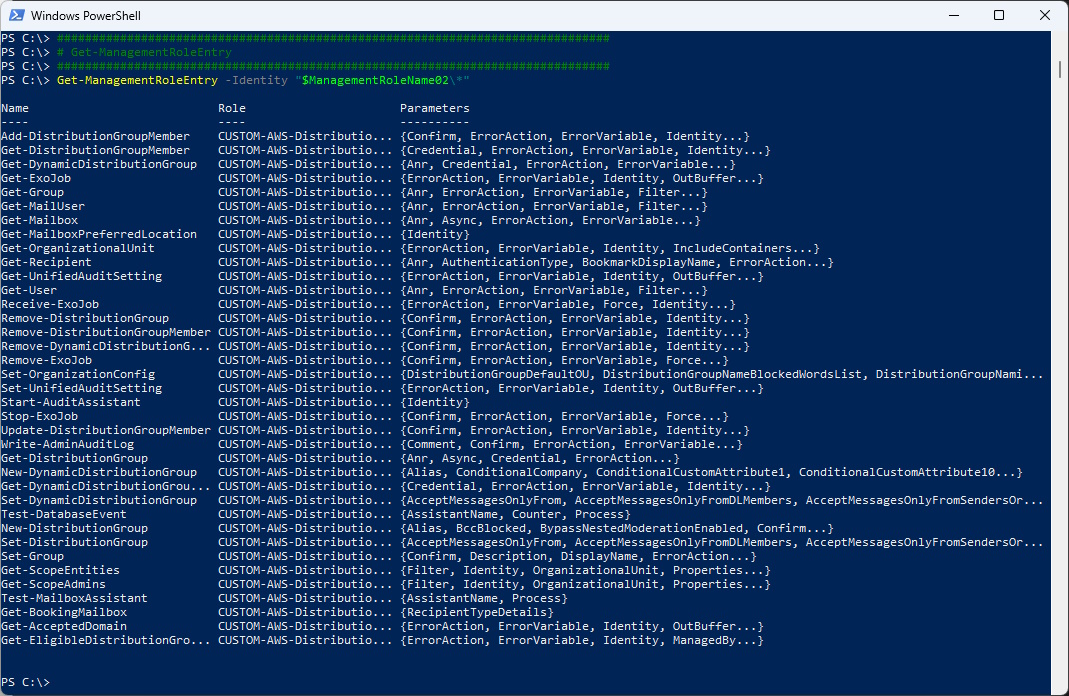Screen dimensions: 1069x696
Task: Select the Get-OrganizationalUnit entry
Action: (x=78, y=248)
